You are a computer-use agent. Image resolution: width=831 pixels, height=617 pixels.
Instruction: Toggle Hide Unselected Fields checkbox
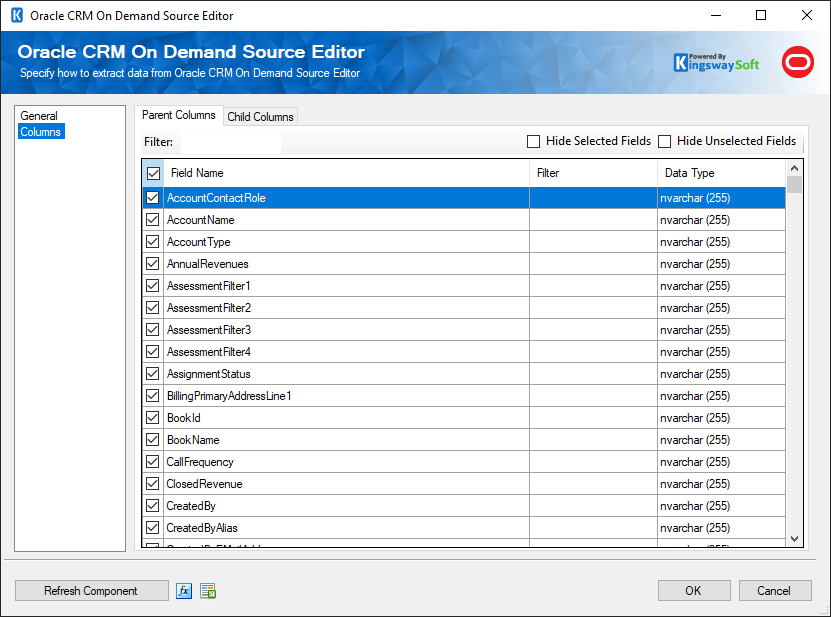tap(664, 142)
